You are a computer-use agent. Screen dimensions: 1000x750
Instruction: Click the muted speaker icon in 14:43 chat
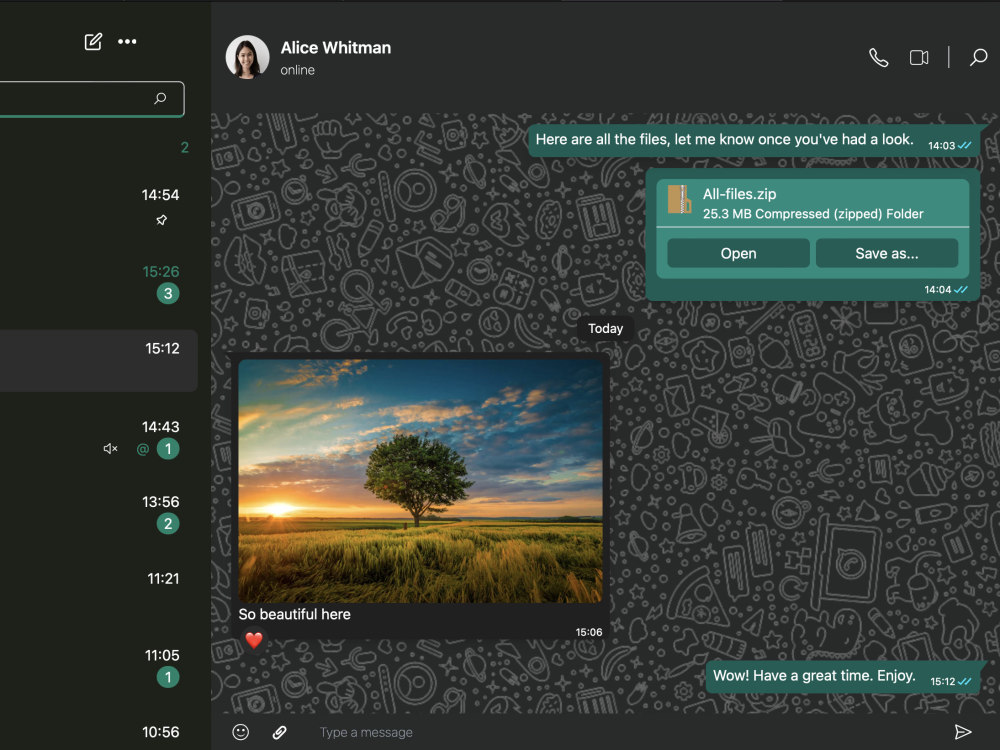coord(110,449)
